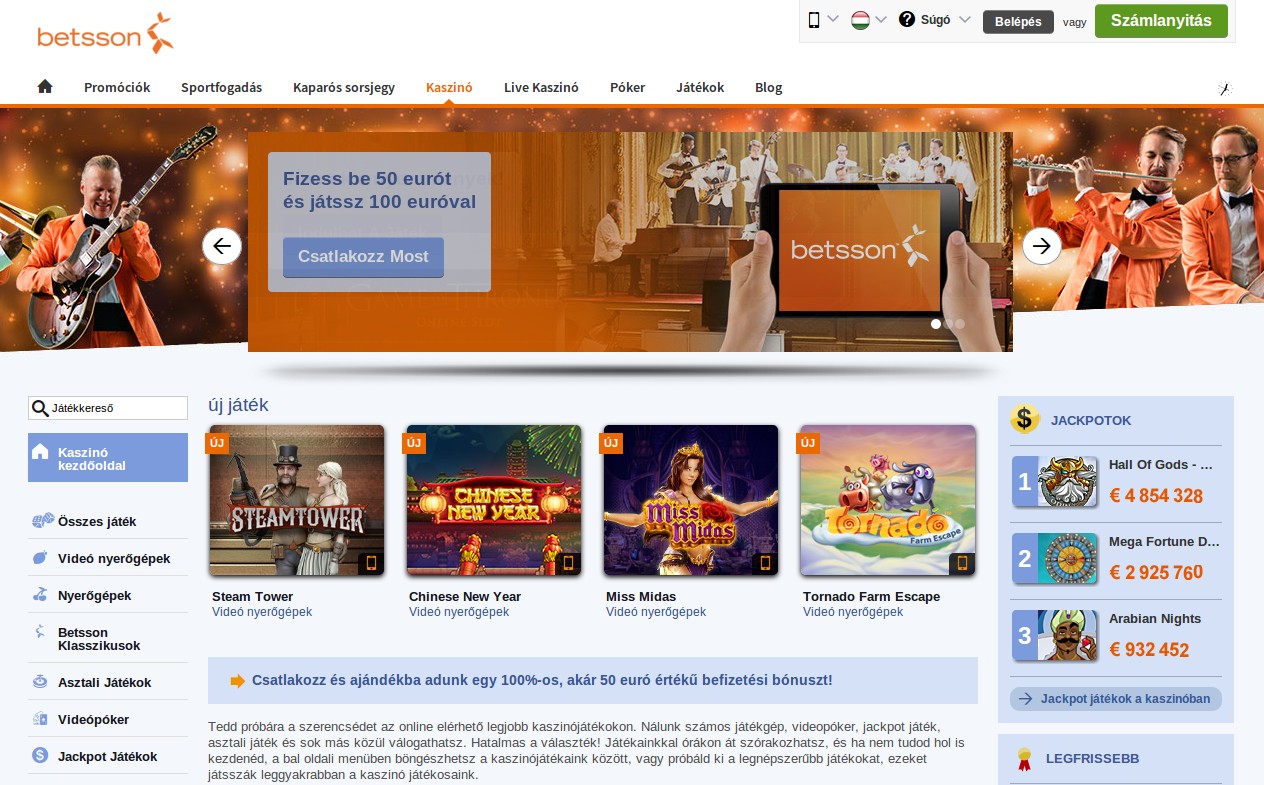Image resolution: width=1264 pixels, height=785 pixels.
Task: Click the Kaszinó kezdőoldal sidebar label
Action: 92,459
